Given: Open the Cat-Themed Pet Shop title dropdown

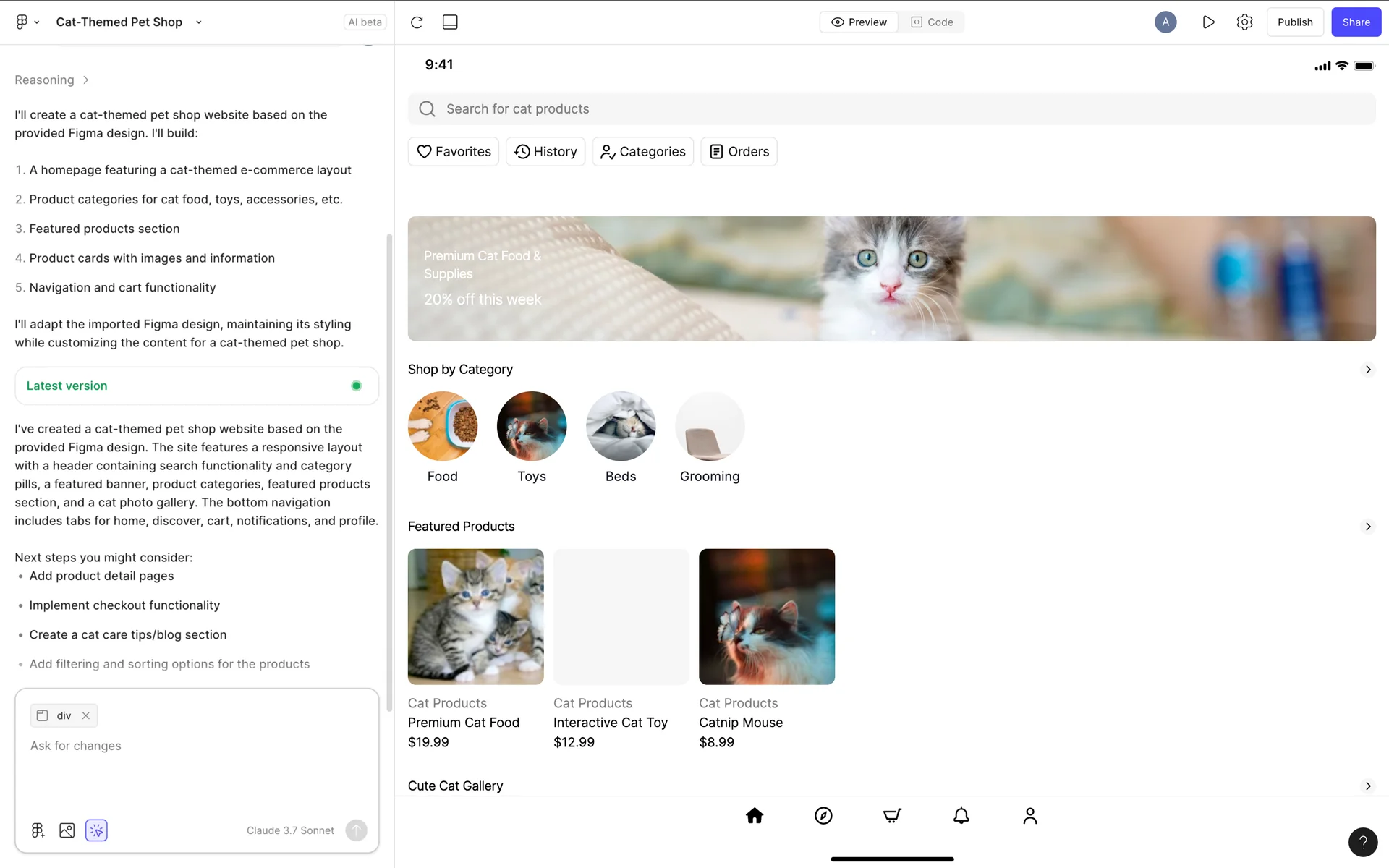Looking at the screenshot, I should 199,22.
